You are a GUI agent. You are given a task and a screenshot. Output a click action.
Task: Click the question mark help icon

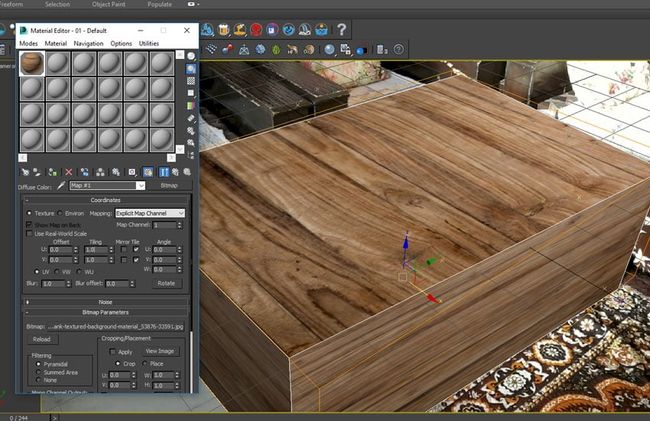pos(341,29)
